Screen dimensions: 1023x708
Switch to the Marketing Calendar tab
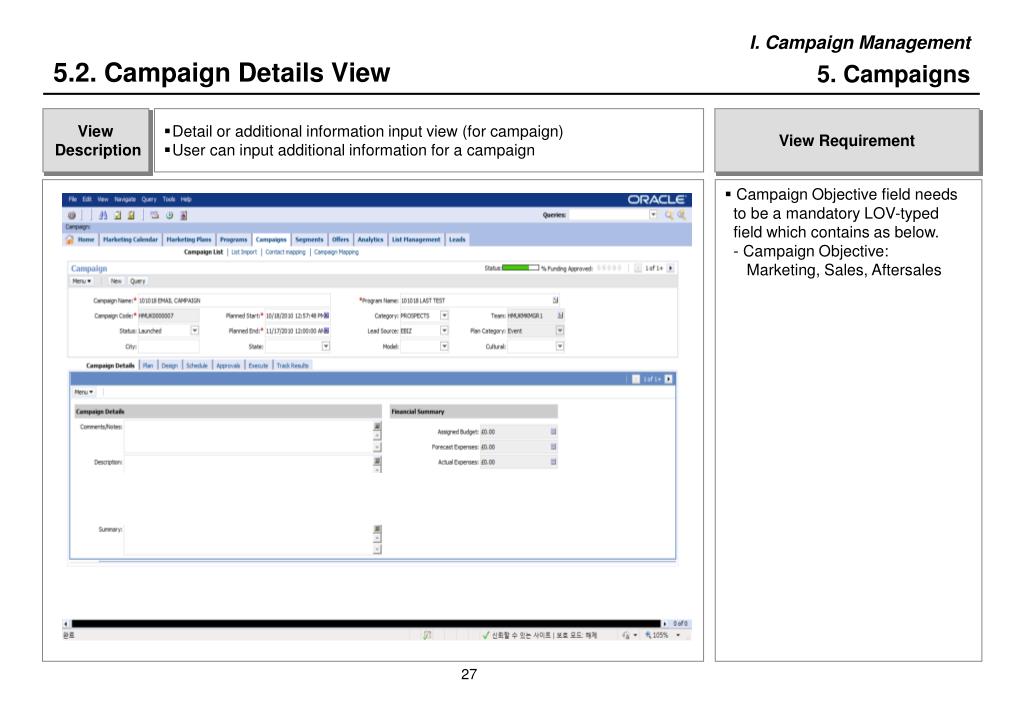[130, 239]
